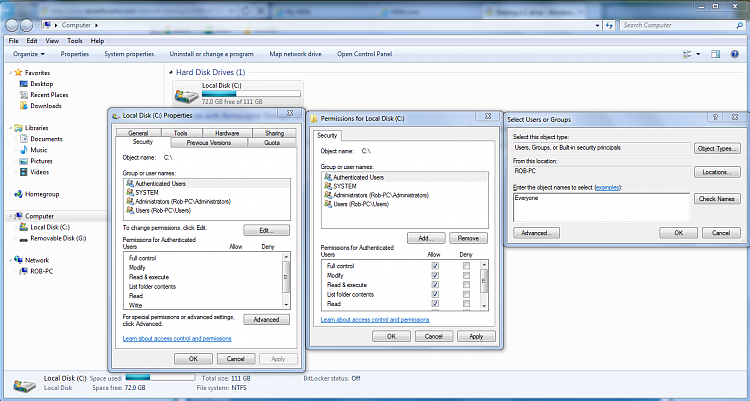Click the change view icon
This screenshot has width=750, height=401.
click(x=687, y=54)
